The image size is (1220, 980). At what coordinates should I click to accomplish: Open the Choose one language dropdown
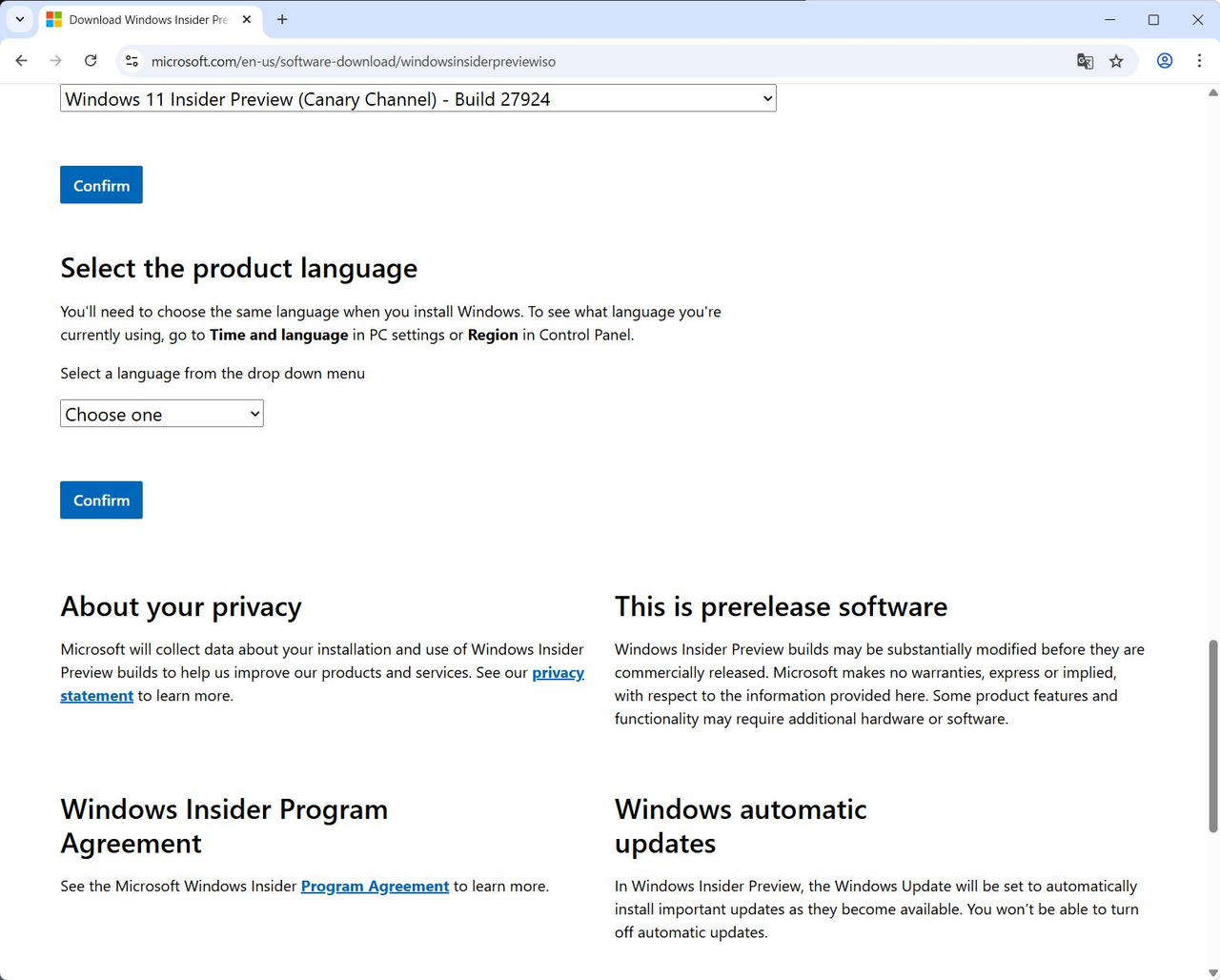162,414
